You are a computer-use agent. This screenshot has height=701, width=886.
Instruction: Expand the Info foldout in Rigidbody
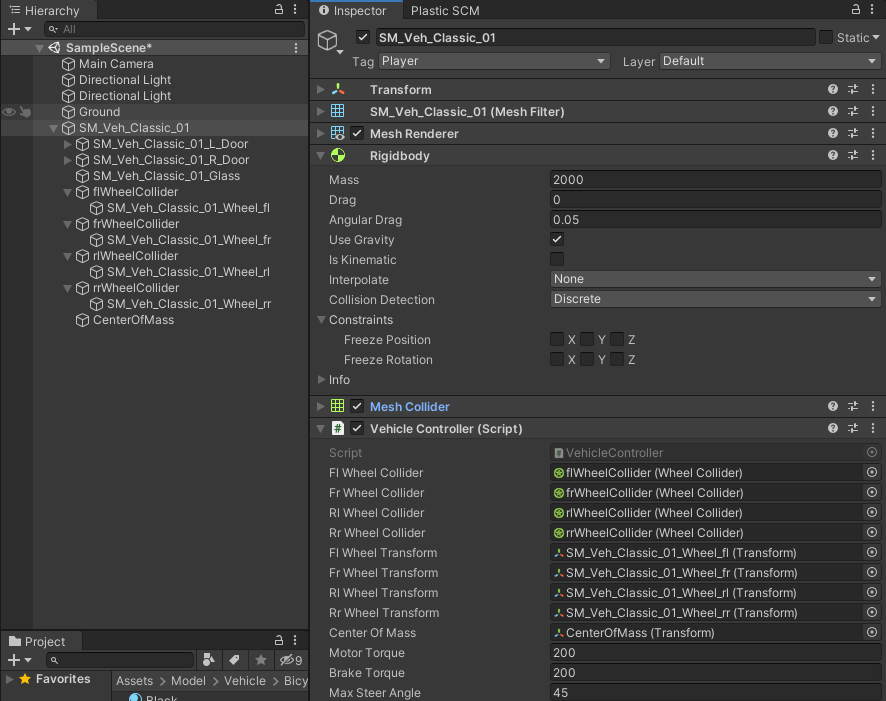pyautogui.click(x=321, y=380)
